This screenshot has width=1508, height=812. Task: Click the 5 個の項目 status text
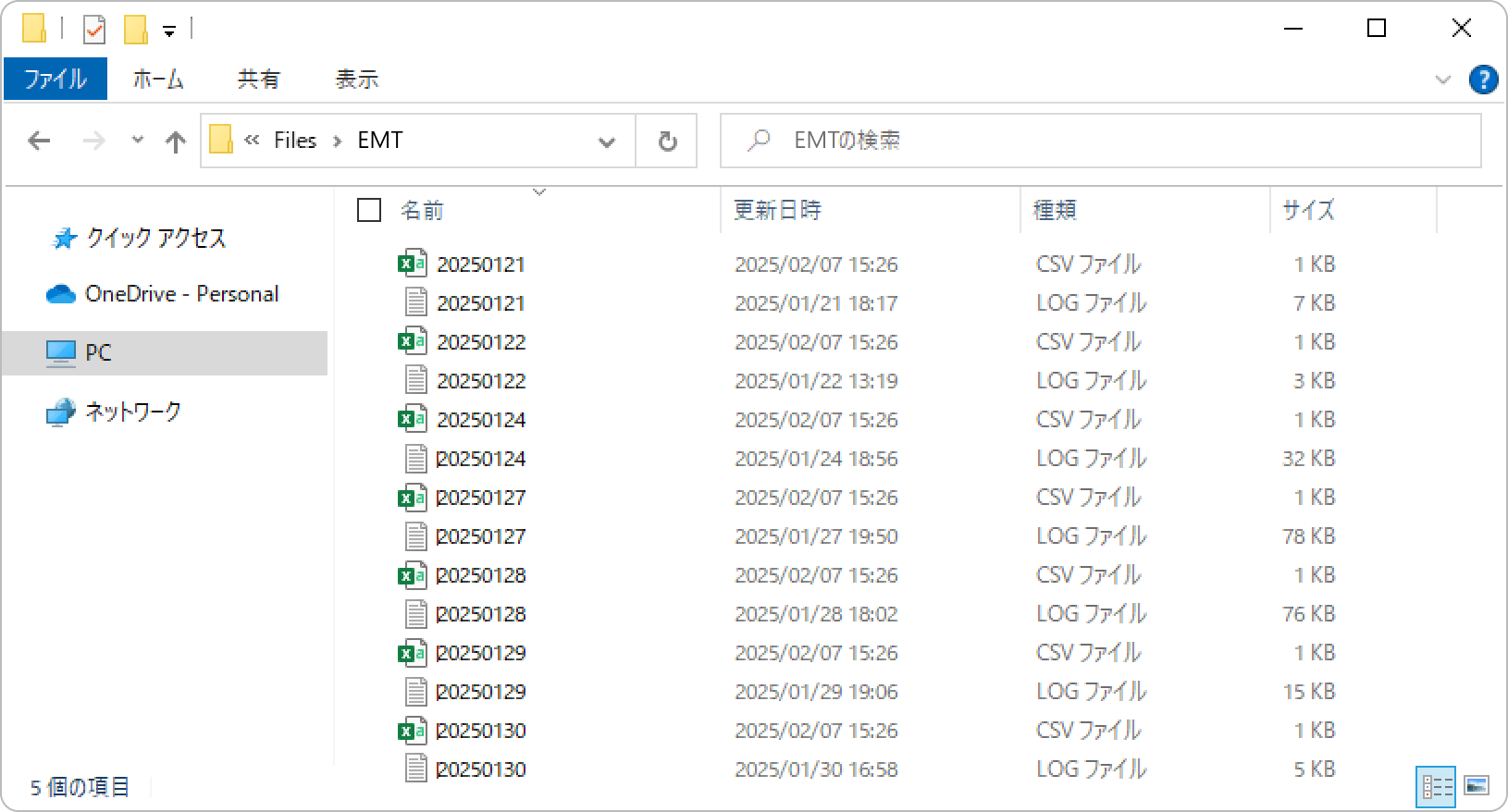(x=80, y=787)
